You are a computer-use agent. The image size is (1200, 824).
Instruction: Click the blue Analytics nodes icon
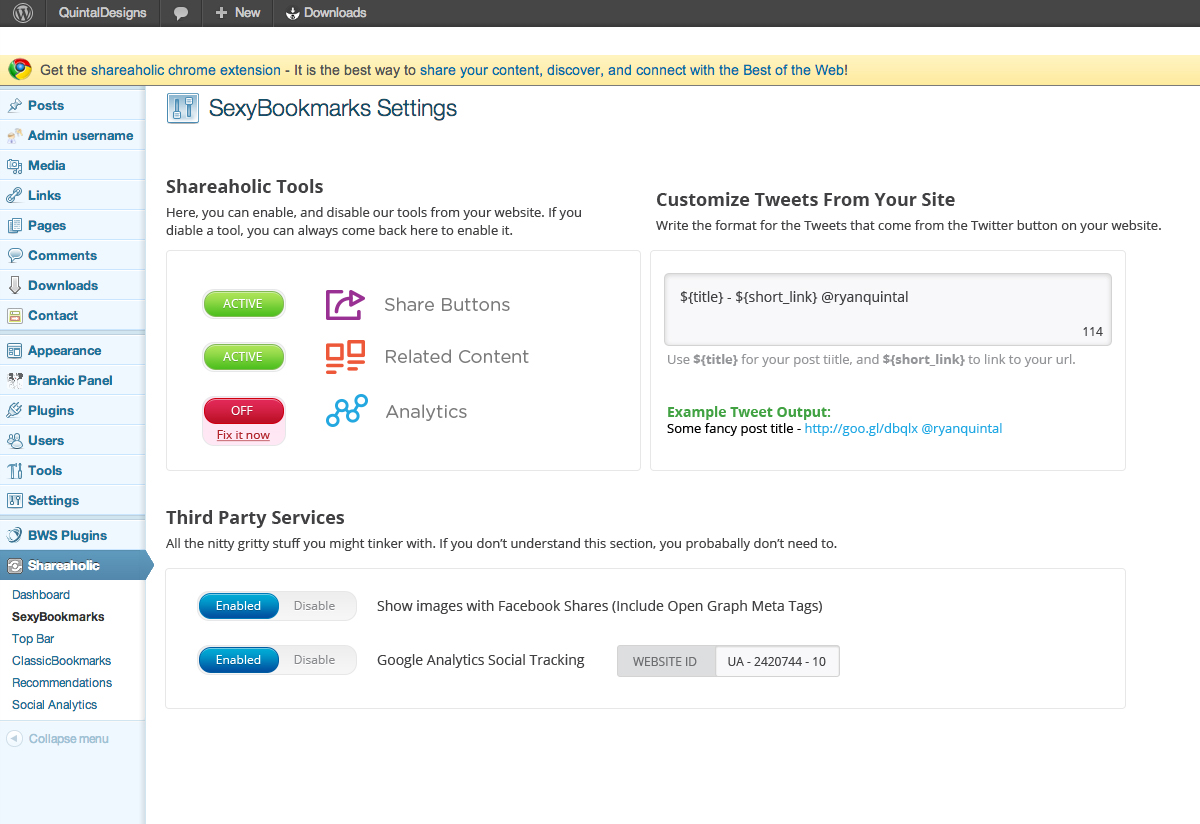[347, 411]
